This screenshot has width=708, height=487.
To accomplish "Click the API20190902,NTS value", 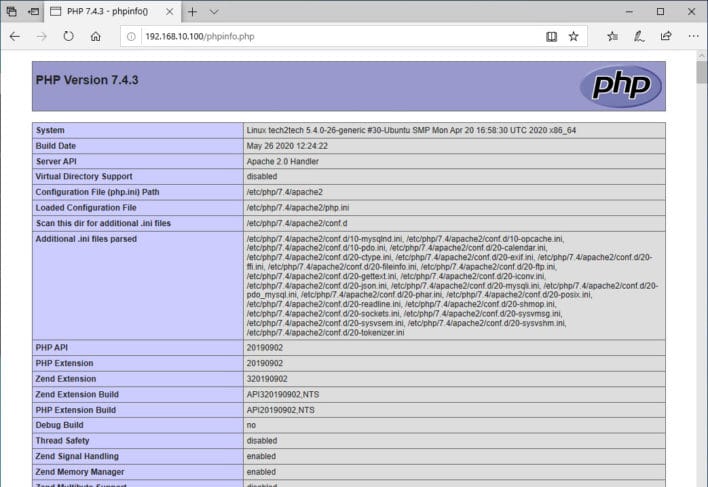I will (280, 410).
